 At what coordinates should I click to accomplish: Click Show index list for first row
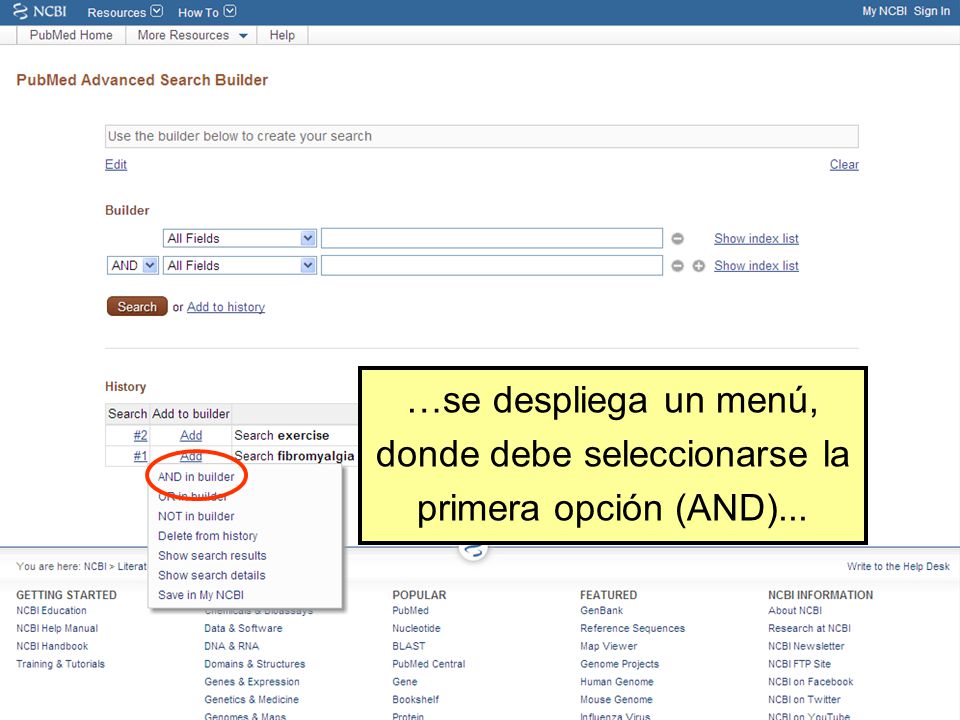(x=756, y=238)
